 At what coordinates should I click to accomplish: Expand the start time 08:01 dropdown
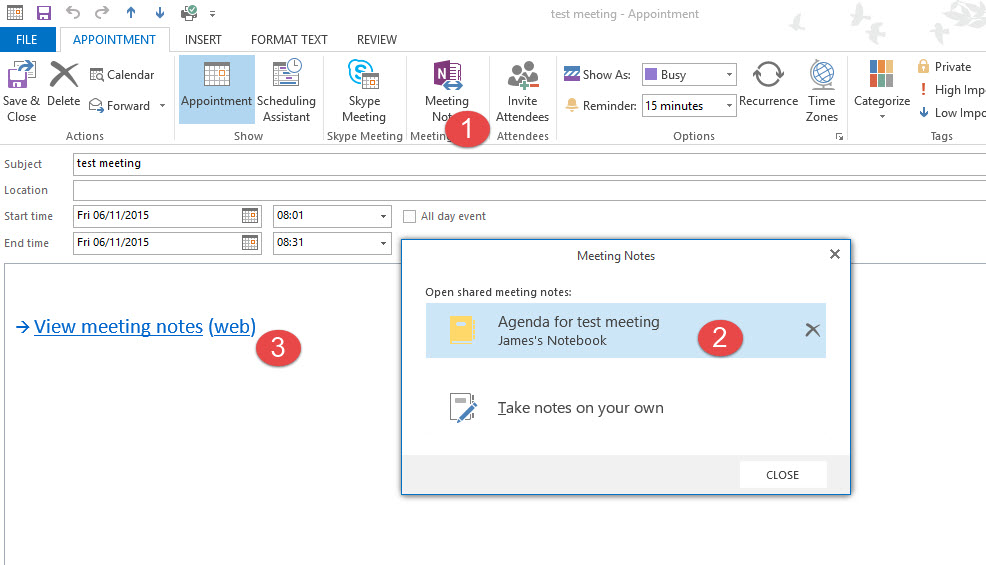tap(383, 216)
